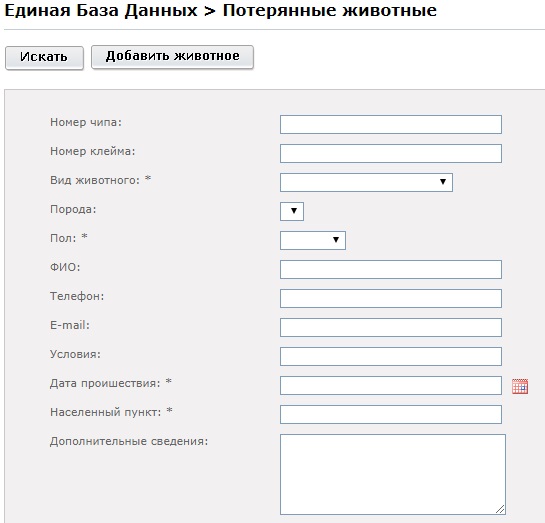Click the Дата происшествия label
This screenshot has height=523, width=545.
(x=105, y=383)
